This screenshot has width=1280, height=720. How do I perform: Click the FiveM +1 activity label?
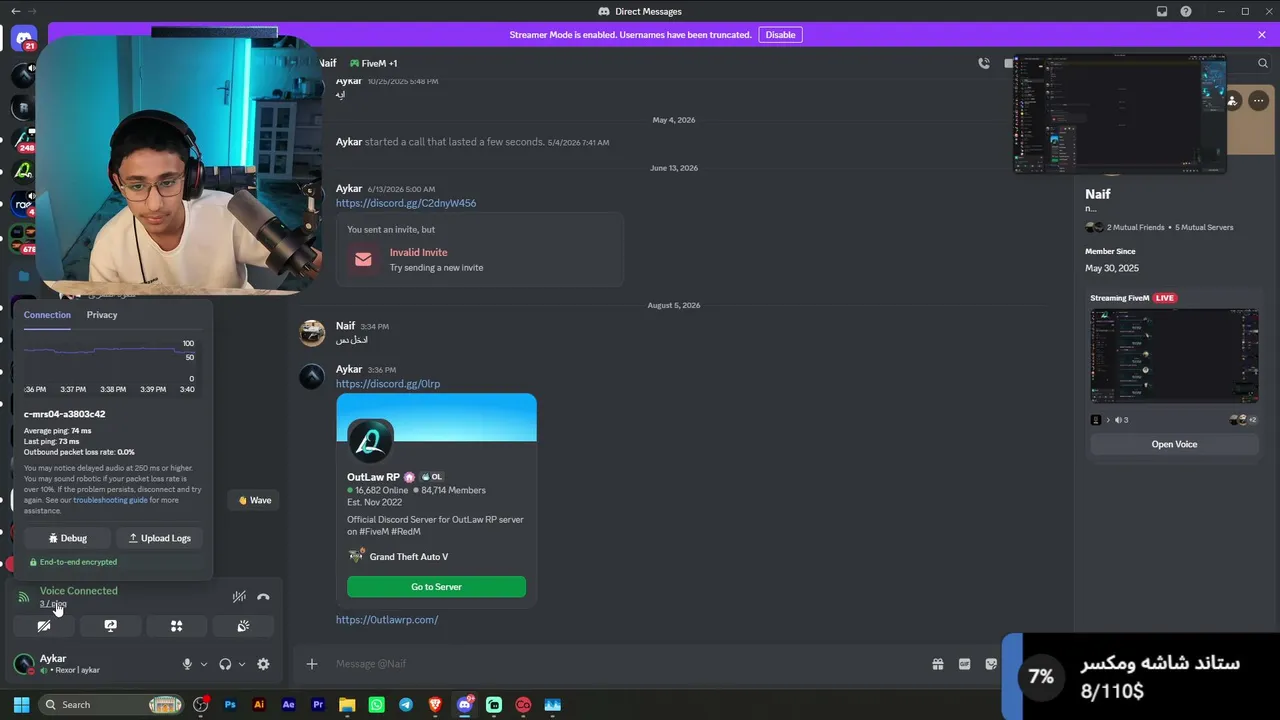[373, 63]
